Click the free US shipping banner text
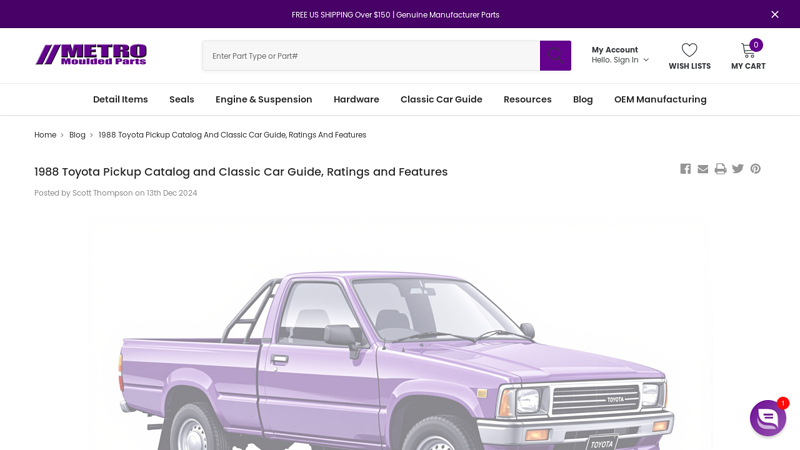This screenshot has height=450, width=800. (x=395, y=15)
